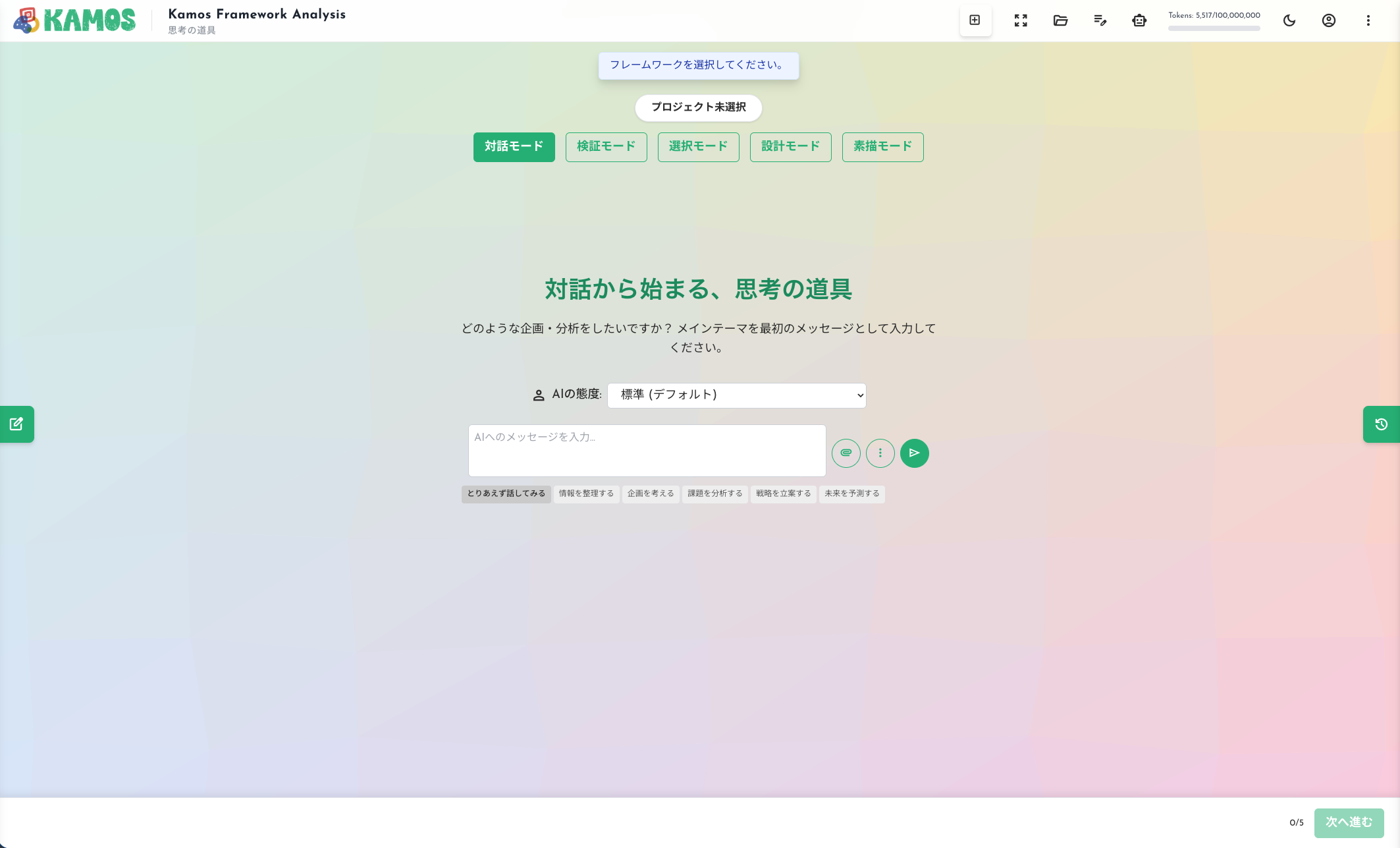Click the new project plus icon

click(x=975, y=20)
